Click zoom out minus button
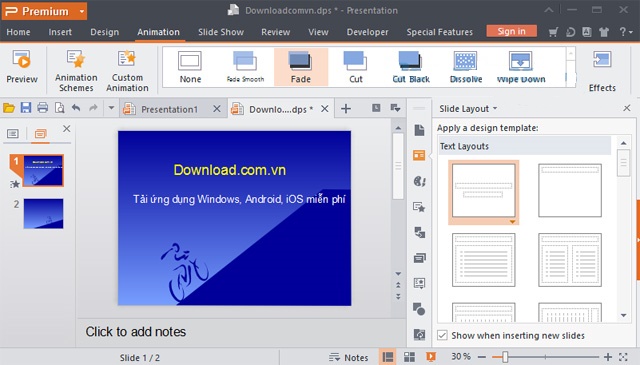This screenshot has width=640, height=365. [x=482, y=357]
